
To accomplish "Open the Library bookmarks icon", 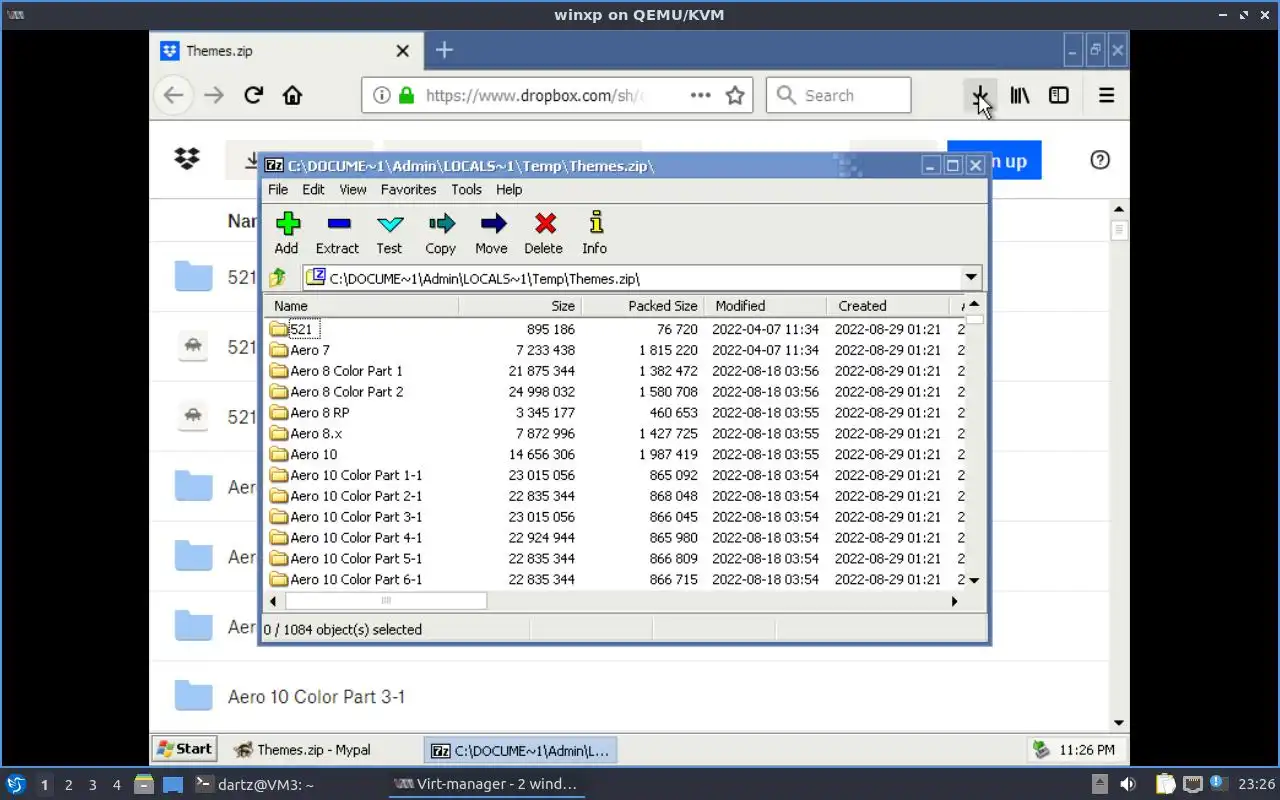I will 1020,95.
